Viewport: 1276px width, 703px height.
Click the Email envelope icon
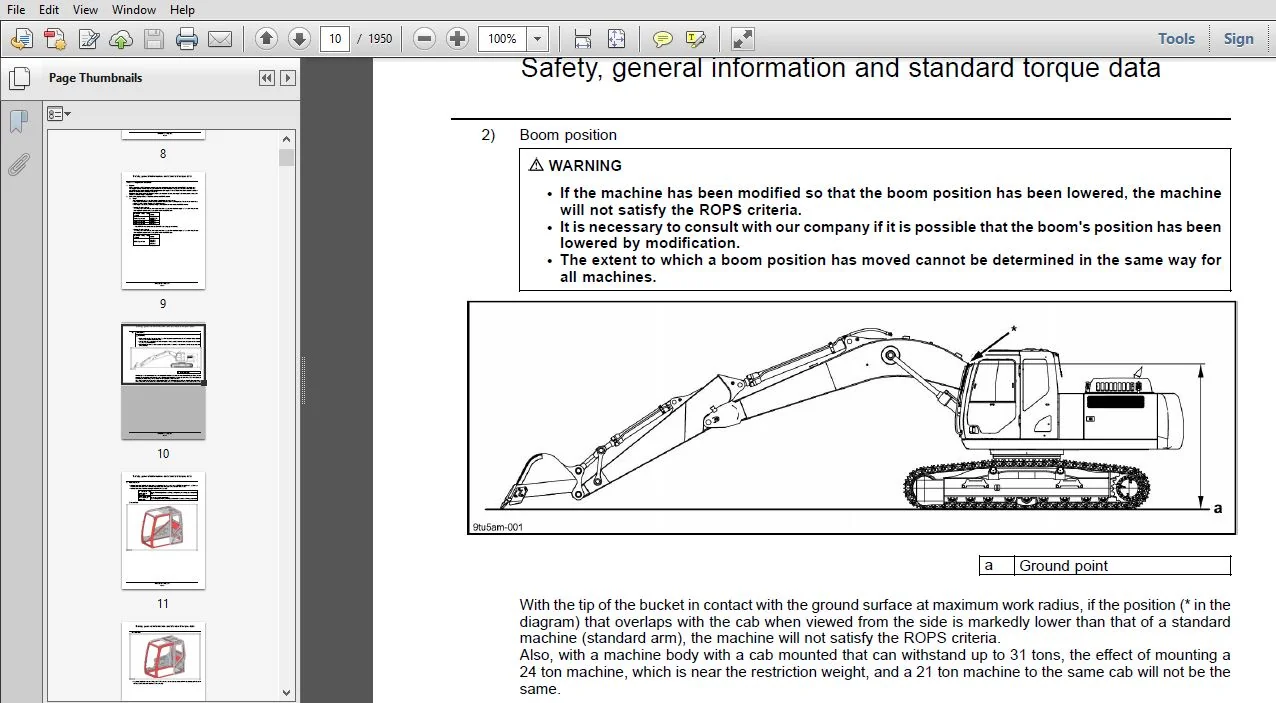(x=219, y=39)
